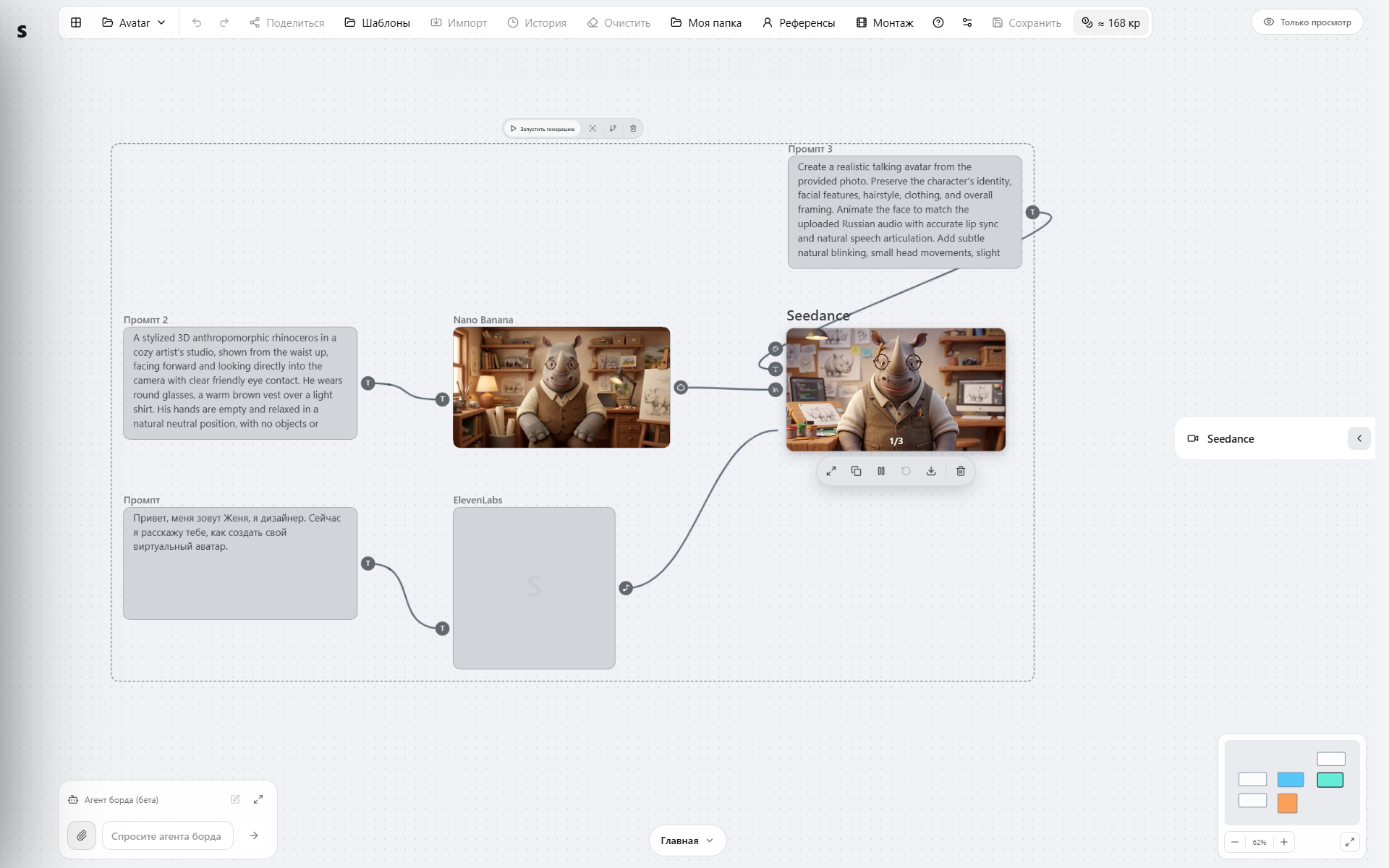This screenshot has width=1389, height=868.
Task: Click Nano Banana input T connector
Action: click(443, 399)
